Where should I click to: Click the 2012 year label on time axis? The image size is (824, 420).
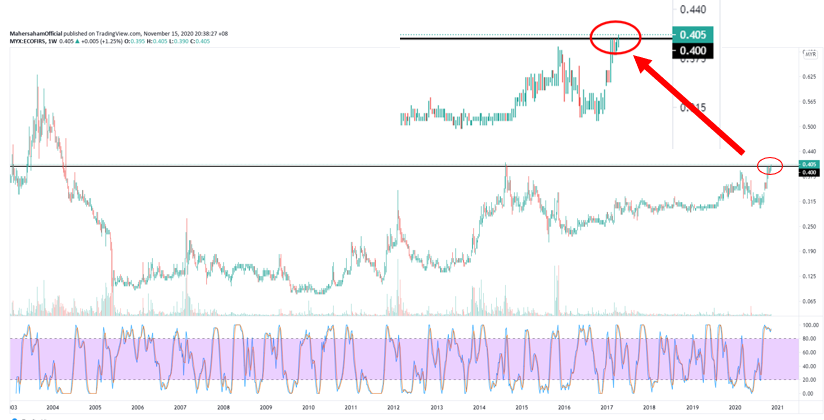click(x=394, y=407)
